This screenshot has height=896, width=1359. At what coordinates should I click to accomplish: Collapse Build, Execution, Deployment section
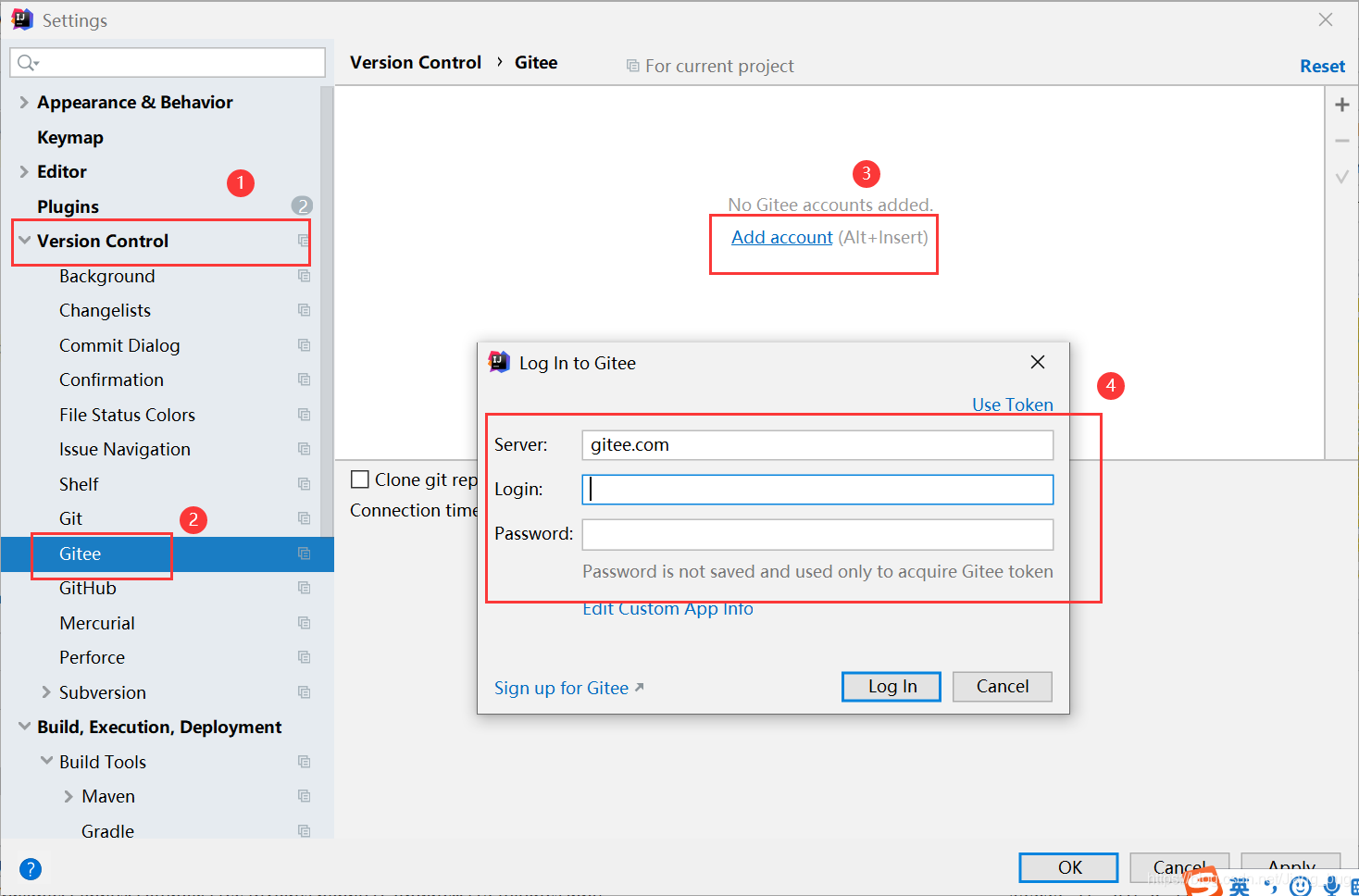(24, 727)
